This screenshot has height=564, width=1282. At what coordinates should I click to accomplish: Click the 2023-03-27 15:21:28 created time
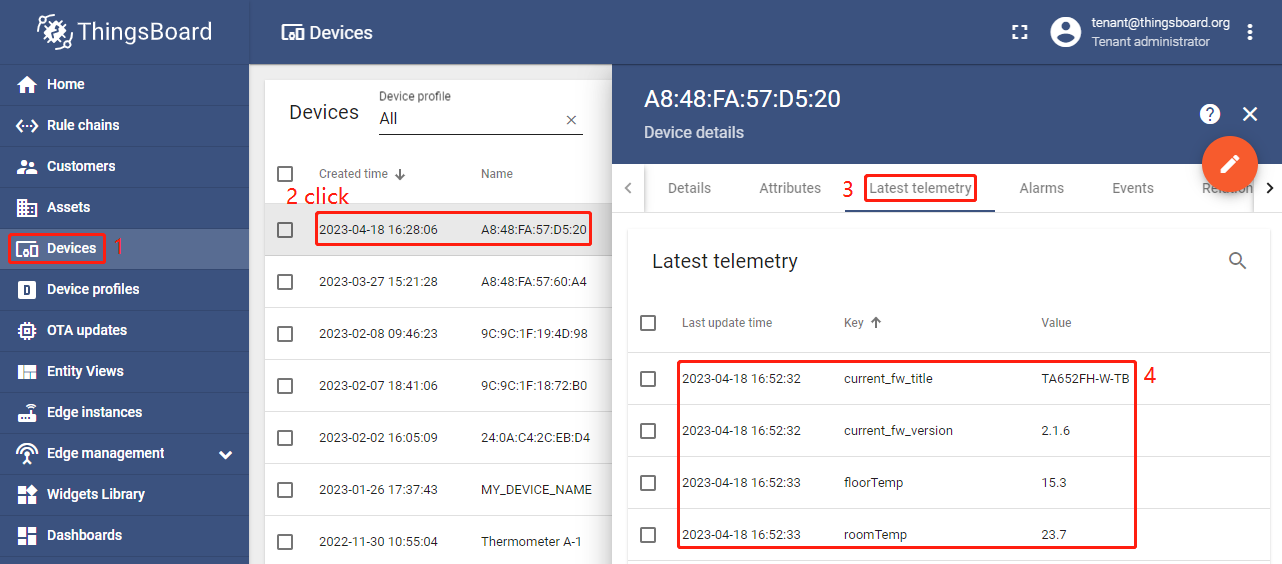[378, 282]
